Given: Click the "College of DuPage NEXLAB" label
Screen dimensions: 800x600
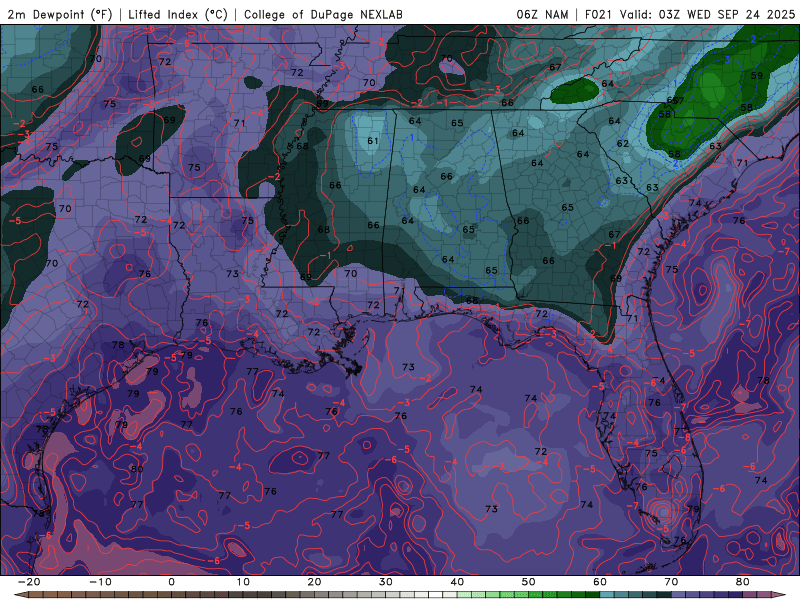Looking at the screenshot, I should tap(323, 15).
